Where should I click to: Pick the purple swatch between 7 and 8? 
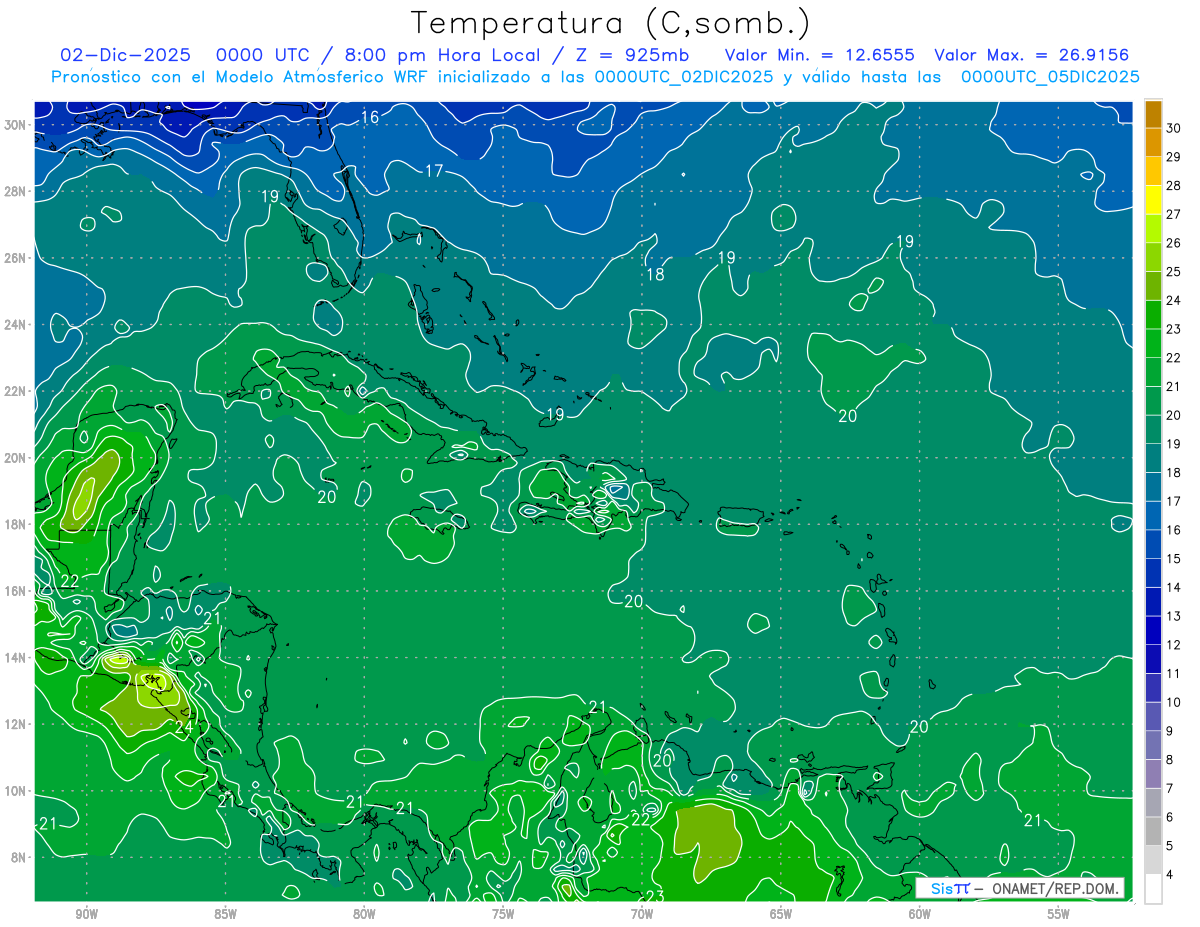coord(1153,774)
